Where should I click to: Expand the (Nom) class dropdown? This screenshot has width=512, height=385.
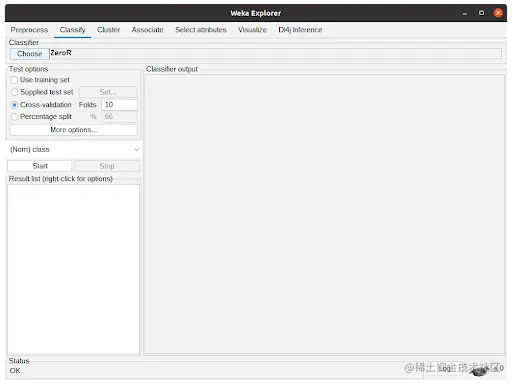[74, 149]
